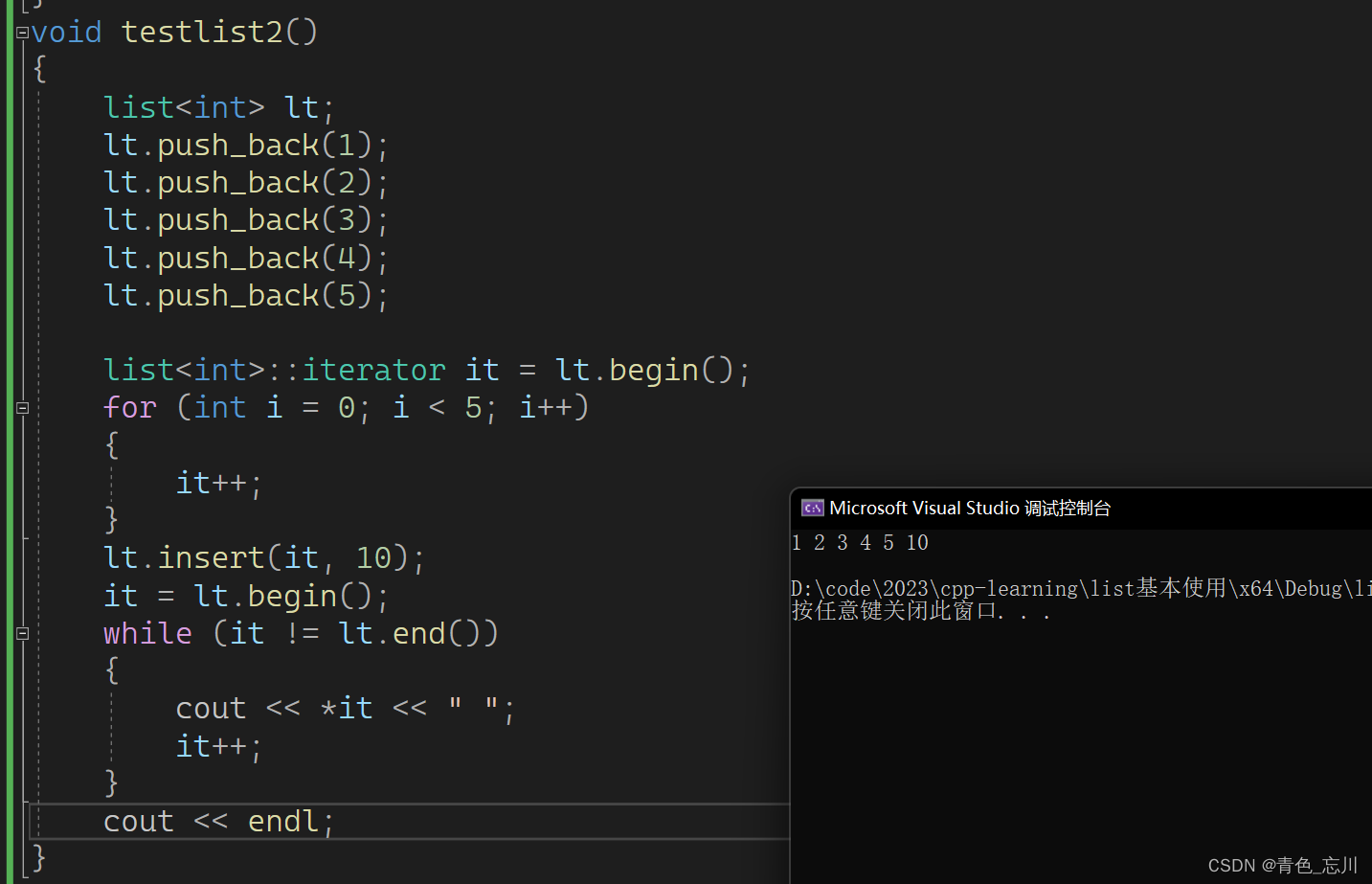Click the 'it++;' statement inside the while loop
Image resolution: width=1372 pixels, height=884 pixels.
(x=218, y=746)
